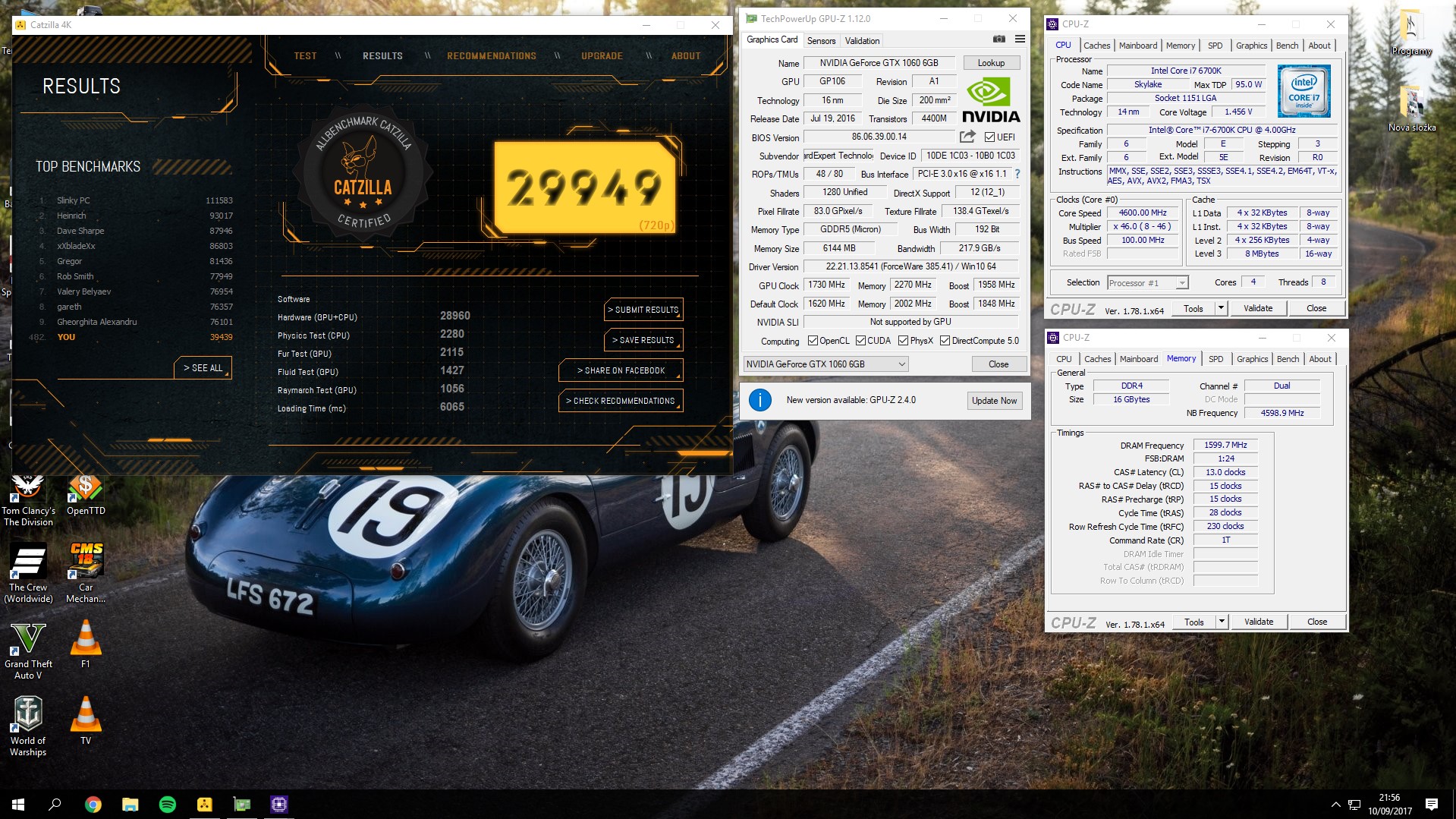
Task: Open the Nova složka desktop folder
Action: click(1411, 110)
